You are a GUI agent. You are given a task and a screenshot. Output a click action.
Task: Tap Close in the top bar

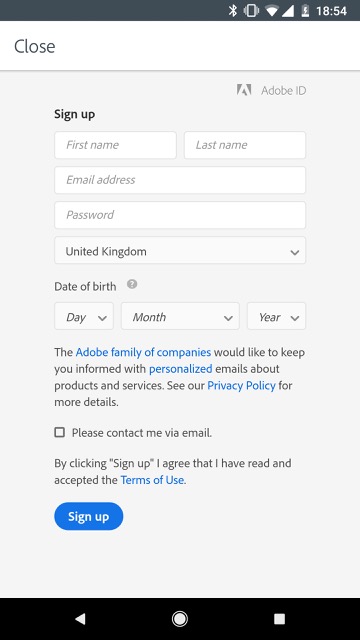coord(35,46)
